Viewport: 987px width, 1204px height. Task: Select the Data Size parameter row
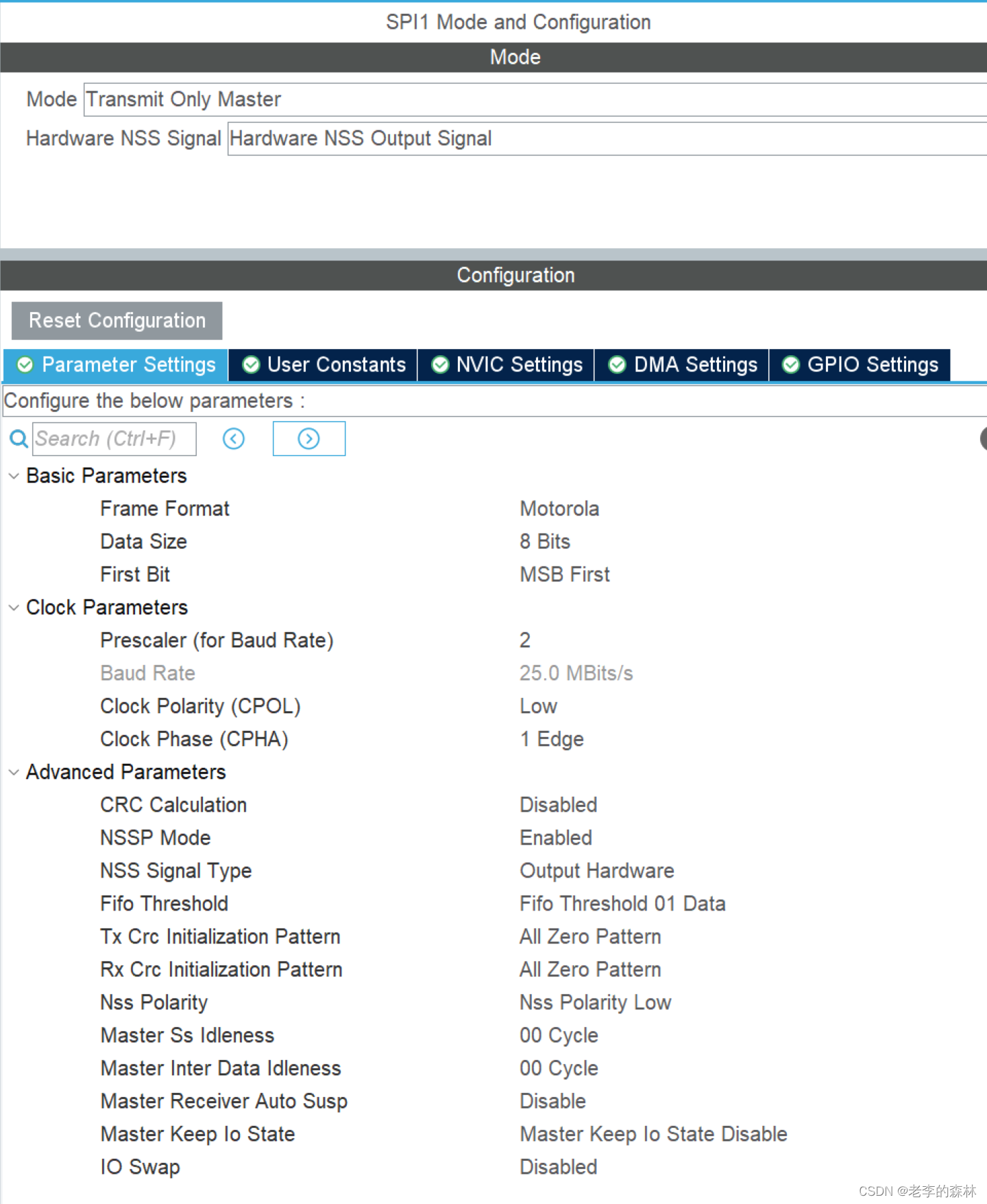(143, 542)
